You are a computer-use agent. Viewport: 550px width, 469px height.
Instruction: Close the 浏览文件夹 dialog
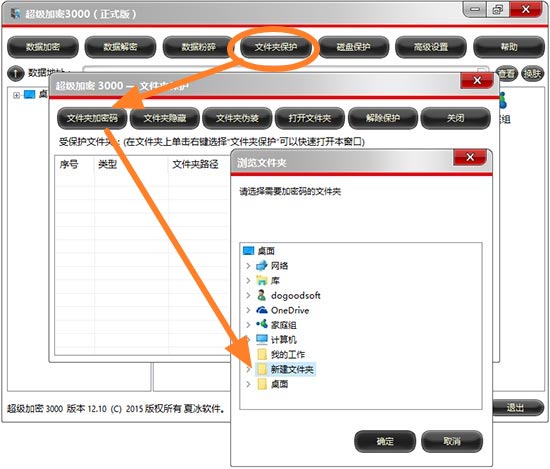point(470,157)
